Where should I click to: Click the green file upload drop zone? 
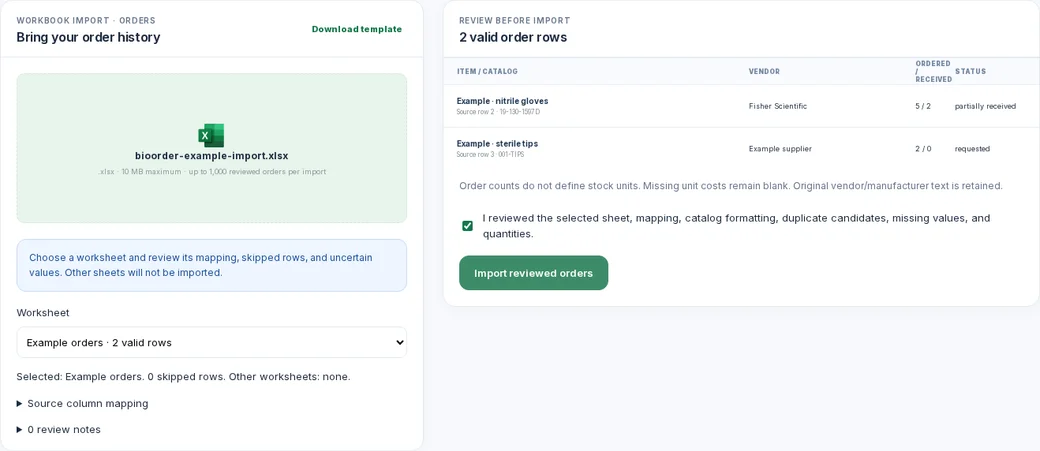pyautogui.click(x=212, y=148)
